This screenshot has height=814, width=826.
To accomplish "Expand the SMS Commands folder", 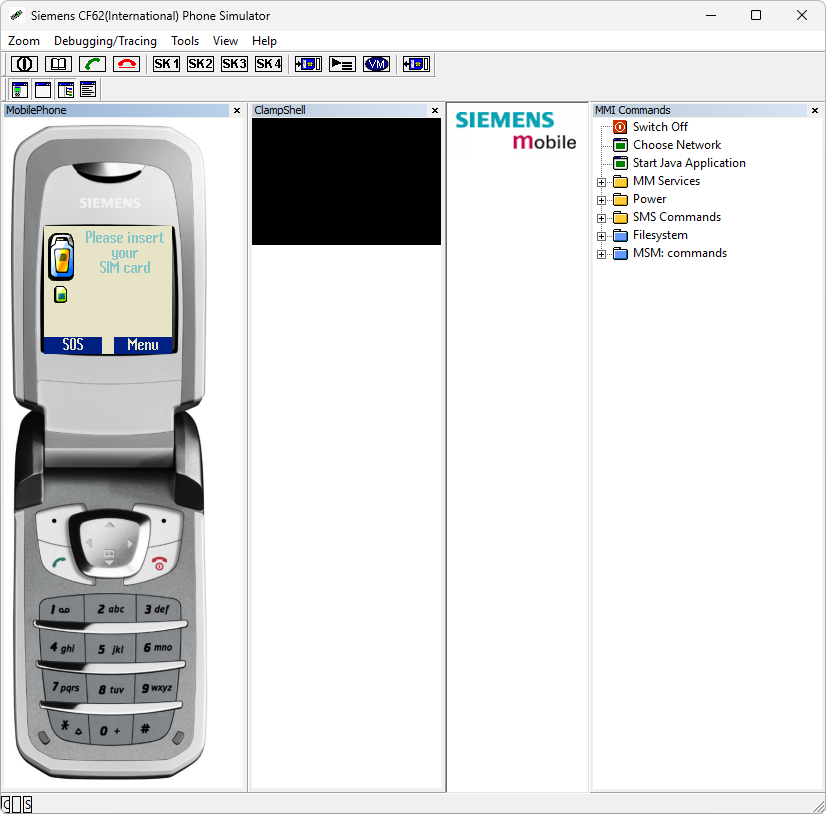I will 601,218.
